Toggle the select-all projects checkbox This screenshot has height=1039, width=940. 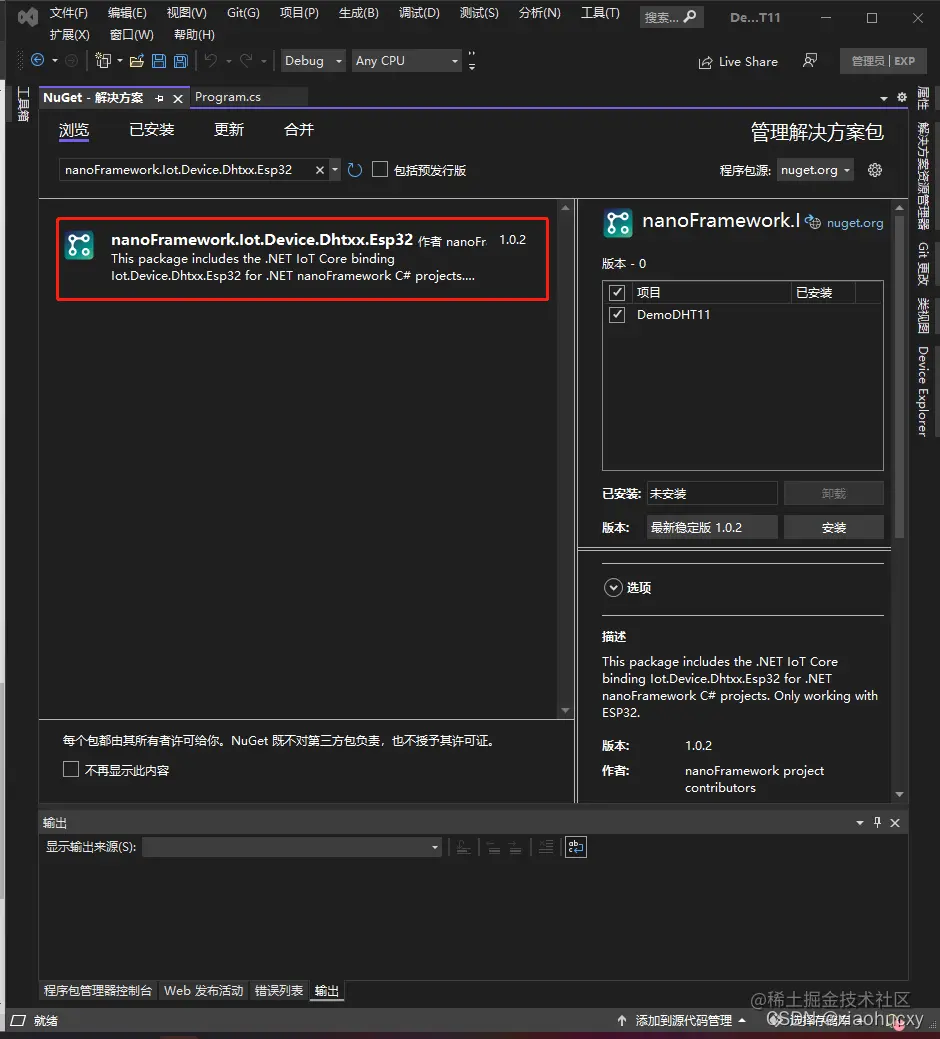point(617,292)
